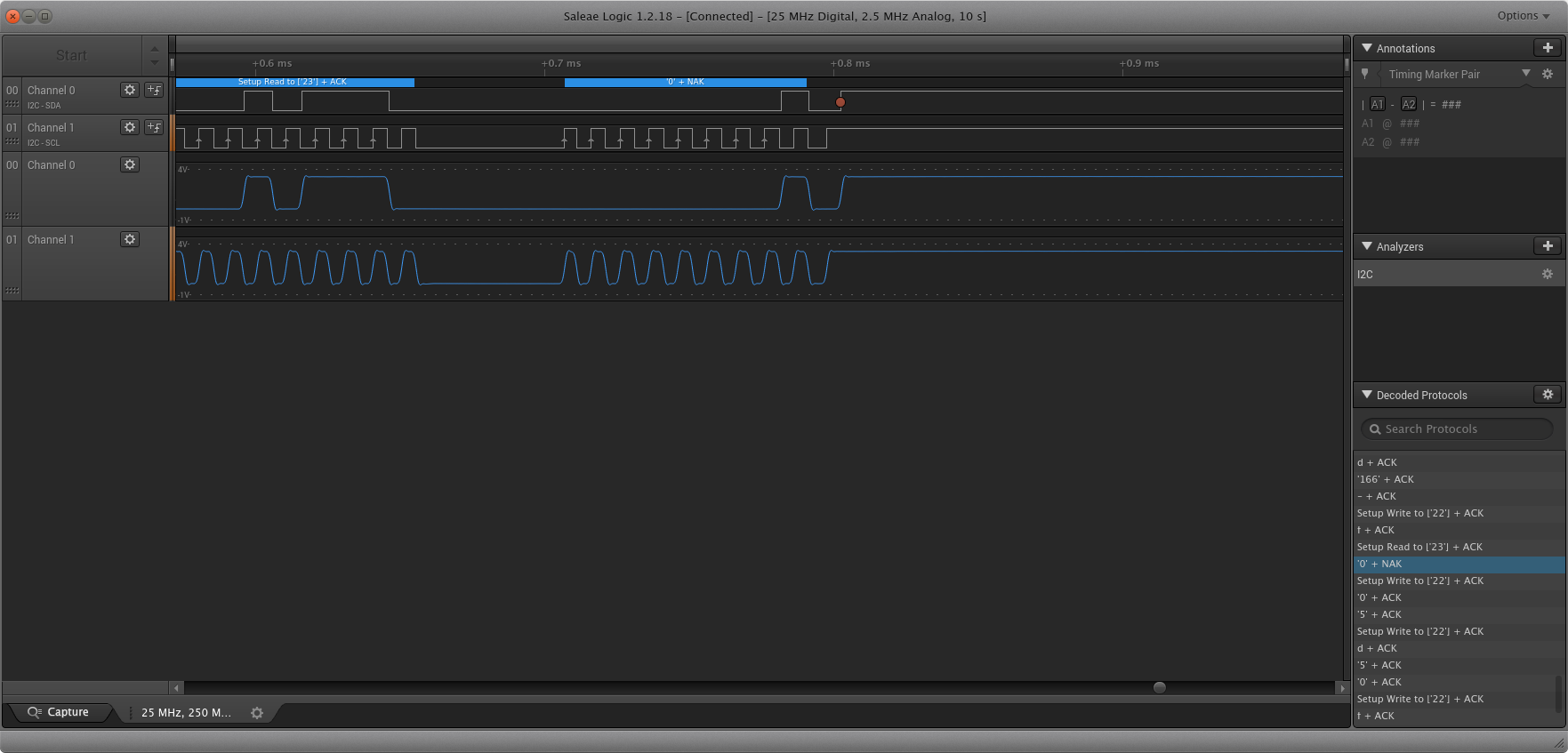Image resolution: width=1568 pixels, height=753 pixels.
Task: Open settings gear for digital Channel 0 (I2C - SDA)
Action: tap(130, 90)
